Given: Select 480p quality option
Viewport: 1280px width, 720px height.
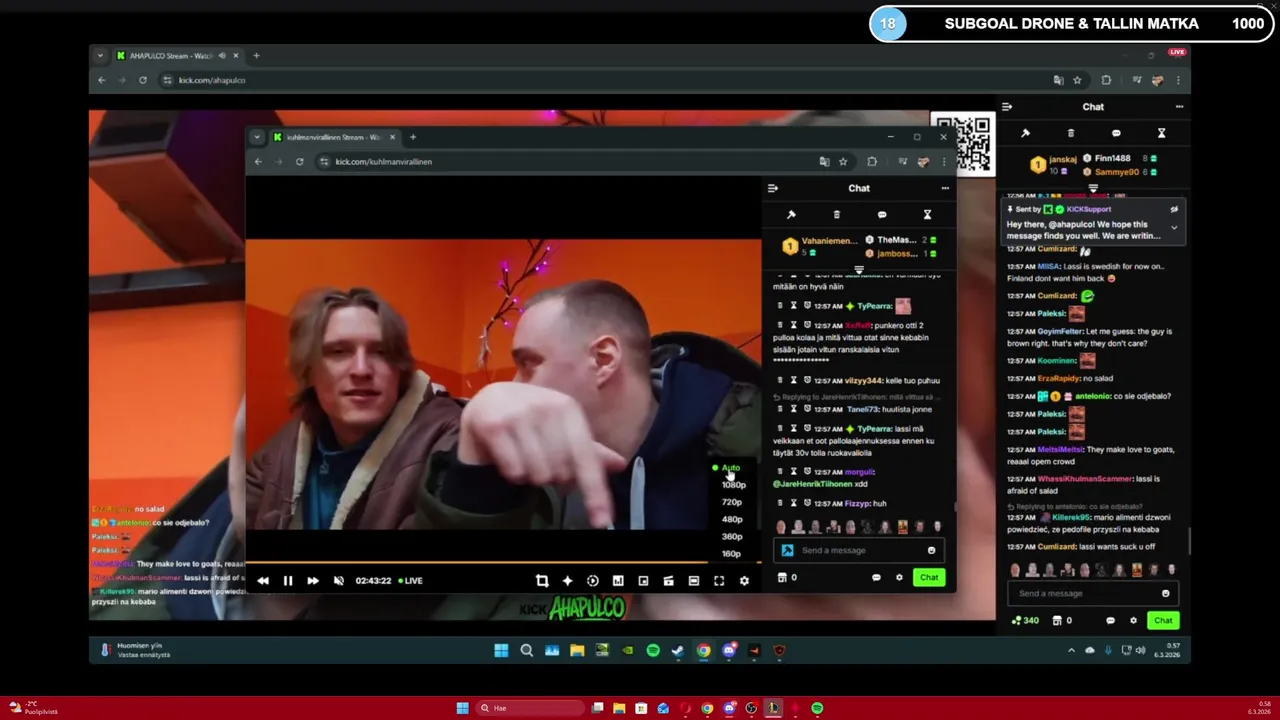Looking at the screenshot, I should 733,519.
